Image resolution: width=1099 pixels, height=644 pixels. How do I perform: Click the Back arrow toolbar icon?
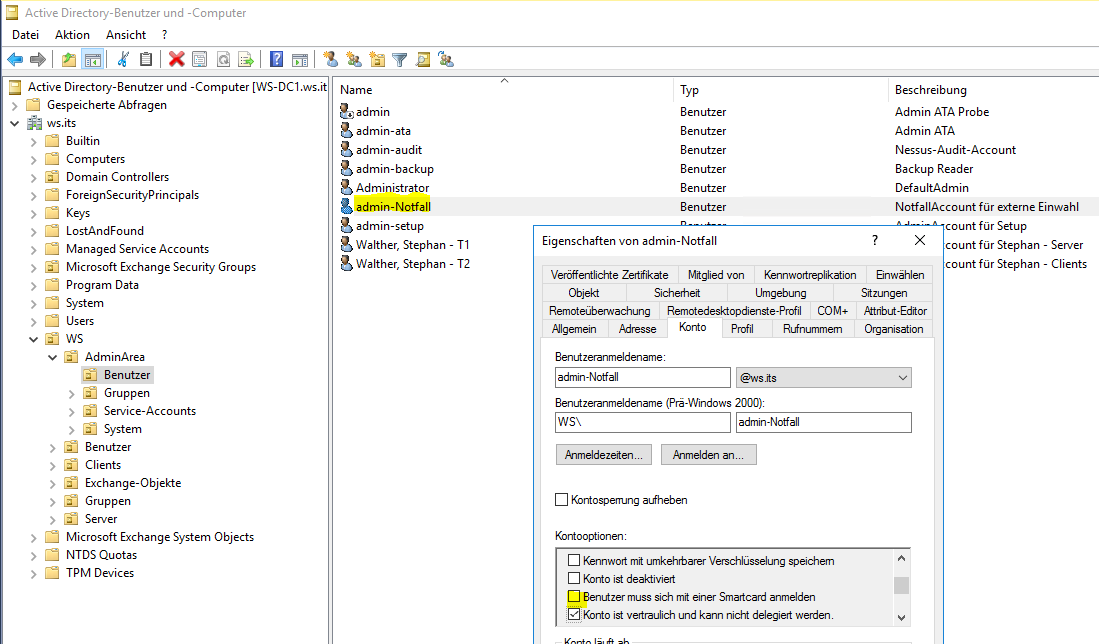15,60
